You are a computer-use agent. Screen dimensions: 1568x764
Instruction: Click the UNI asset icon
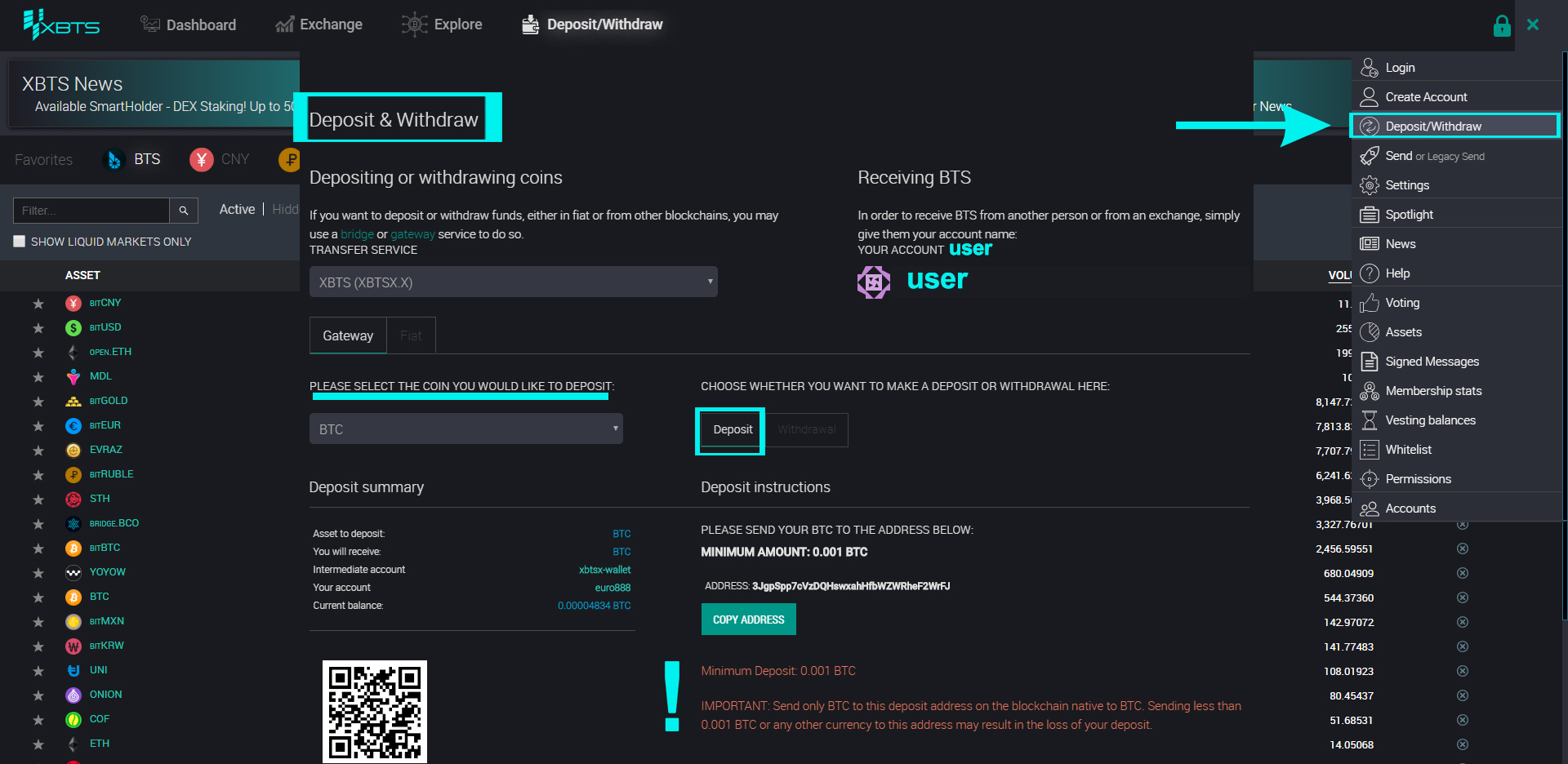point(73,670)
